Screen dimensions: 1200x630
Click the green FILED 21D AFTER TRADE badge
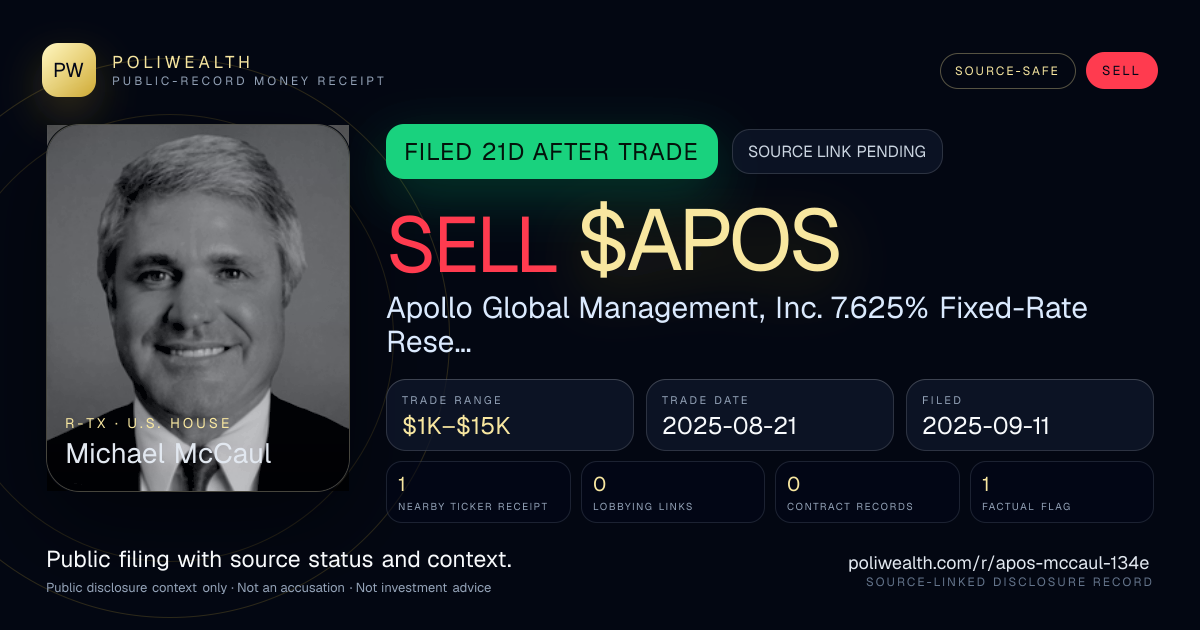click(552, 152)
